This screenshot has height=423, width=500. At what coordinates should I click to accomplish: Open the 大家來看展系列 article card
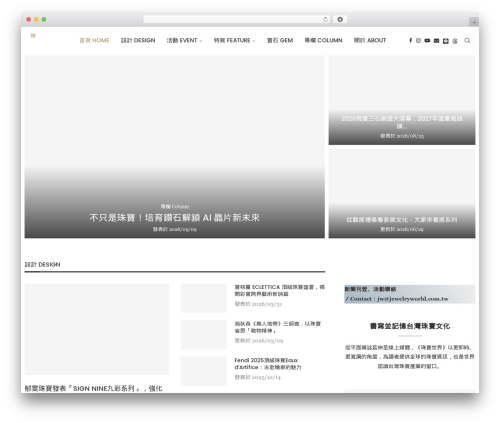point(402,193)
